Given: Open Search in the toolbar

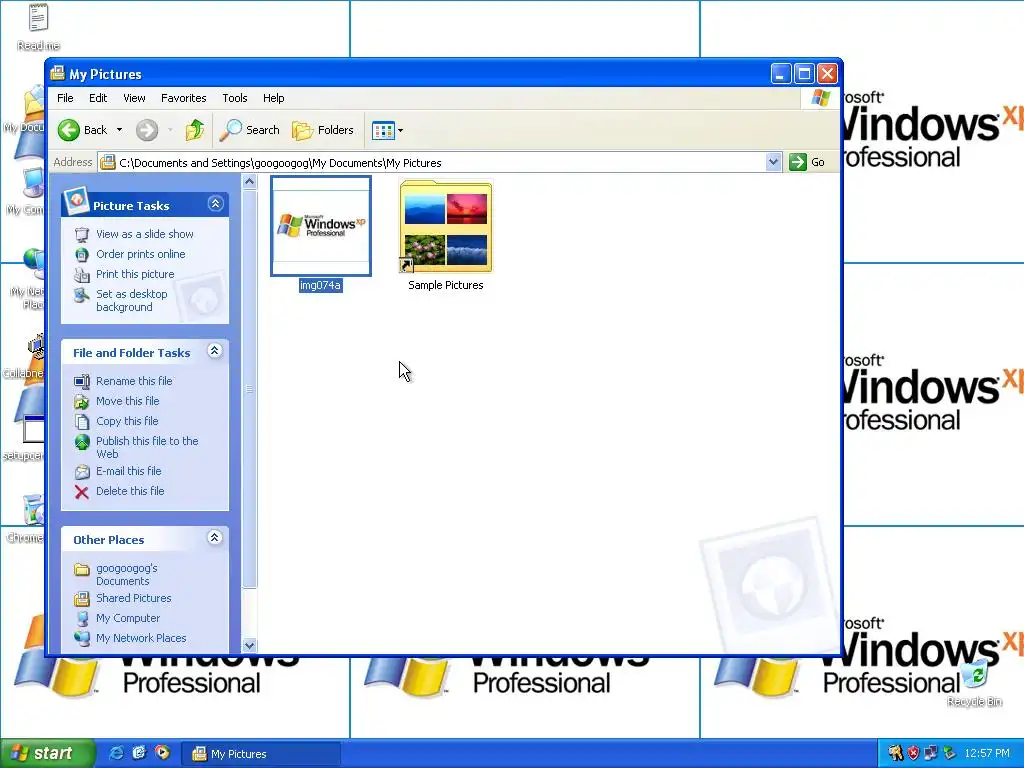Looking at the screenshot, I should click(x=249, y=130).
